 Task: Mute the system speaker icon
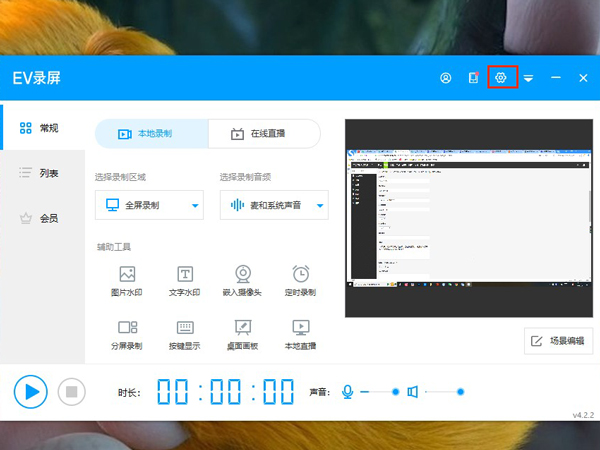pos(412,391)
